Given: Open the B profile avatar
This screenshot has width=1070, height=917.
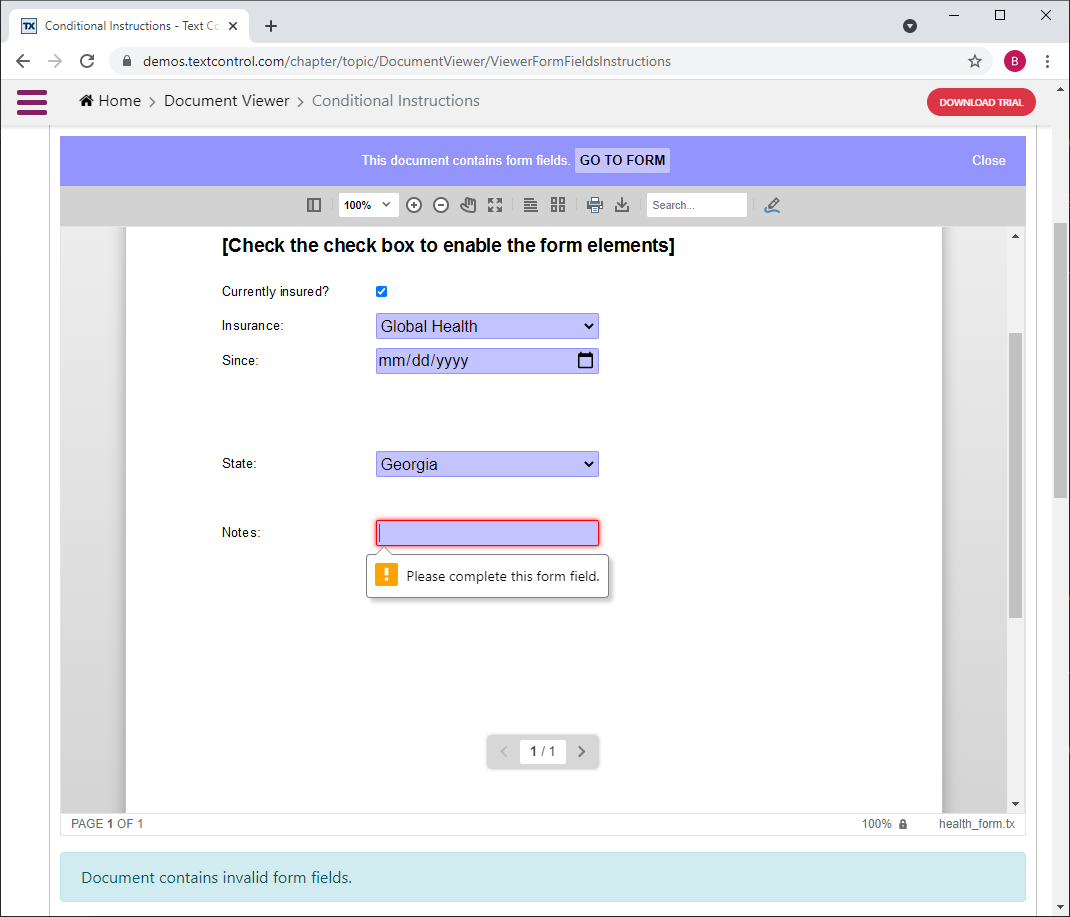Looking at the screenshot, I should pyautogui.click(x=1015, y=61).
